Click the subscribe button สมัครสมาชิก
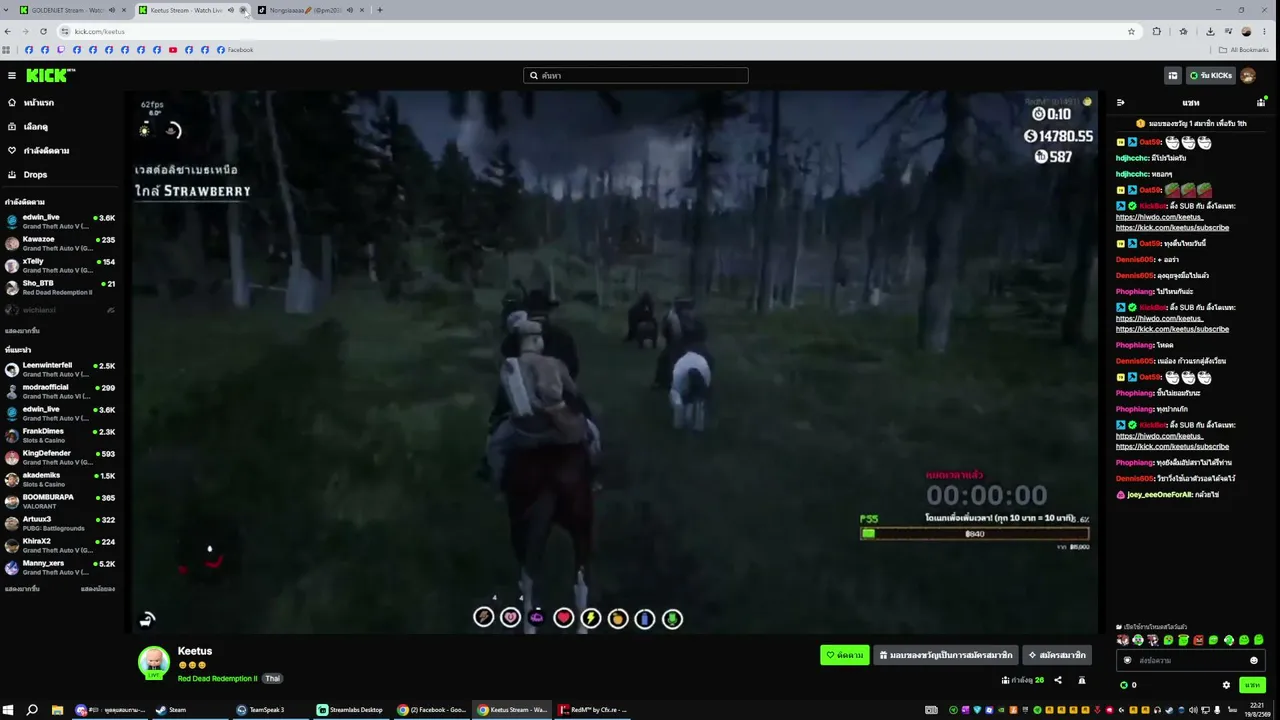This screenshot has height=720, width=1280. pyautogui.click(x=1057, y=655)
